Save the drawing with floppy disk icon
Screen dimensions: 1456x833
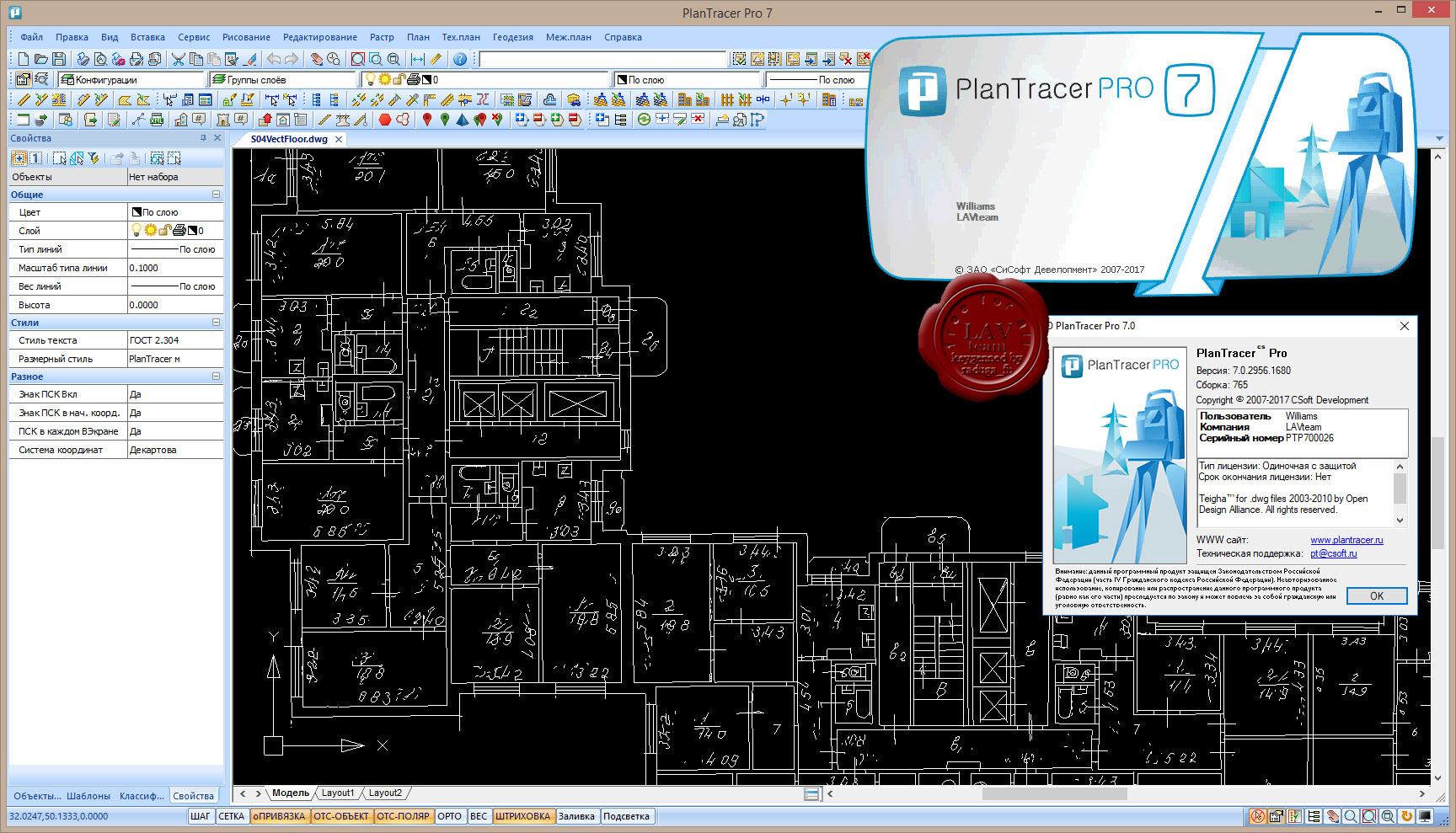pos(59,59)
